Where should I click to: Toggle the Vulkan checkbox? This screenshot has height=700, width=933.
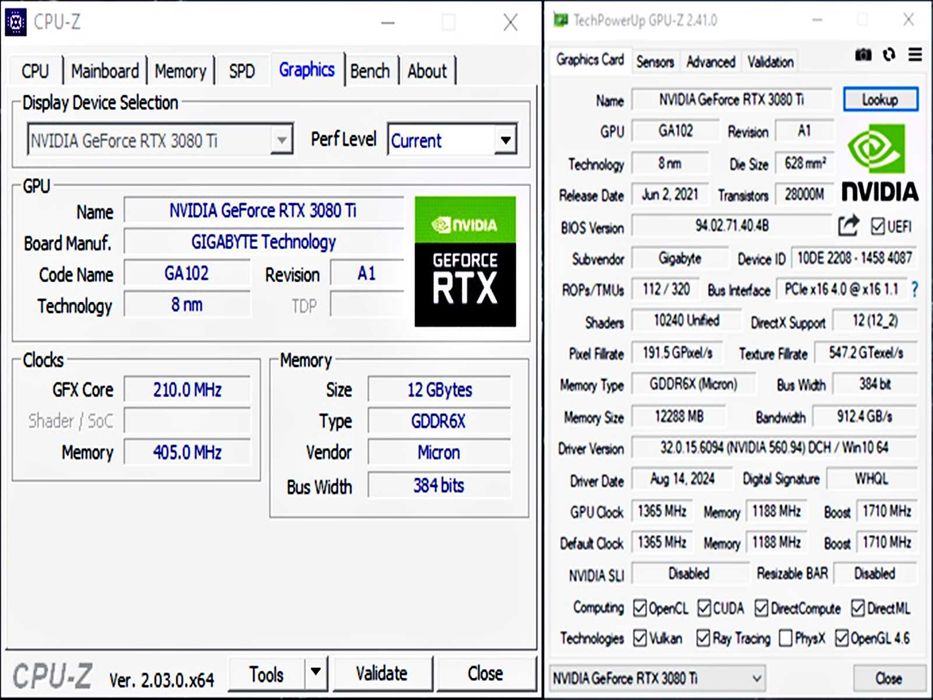[x=640, y=638]
